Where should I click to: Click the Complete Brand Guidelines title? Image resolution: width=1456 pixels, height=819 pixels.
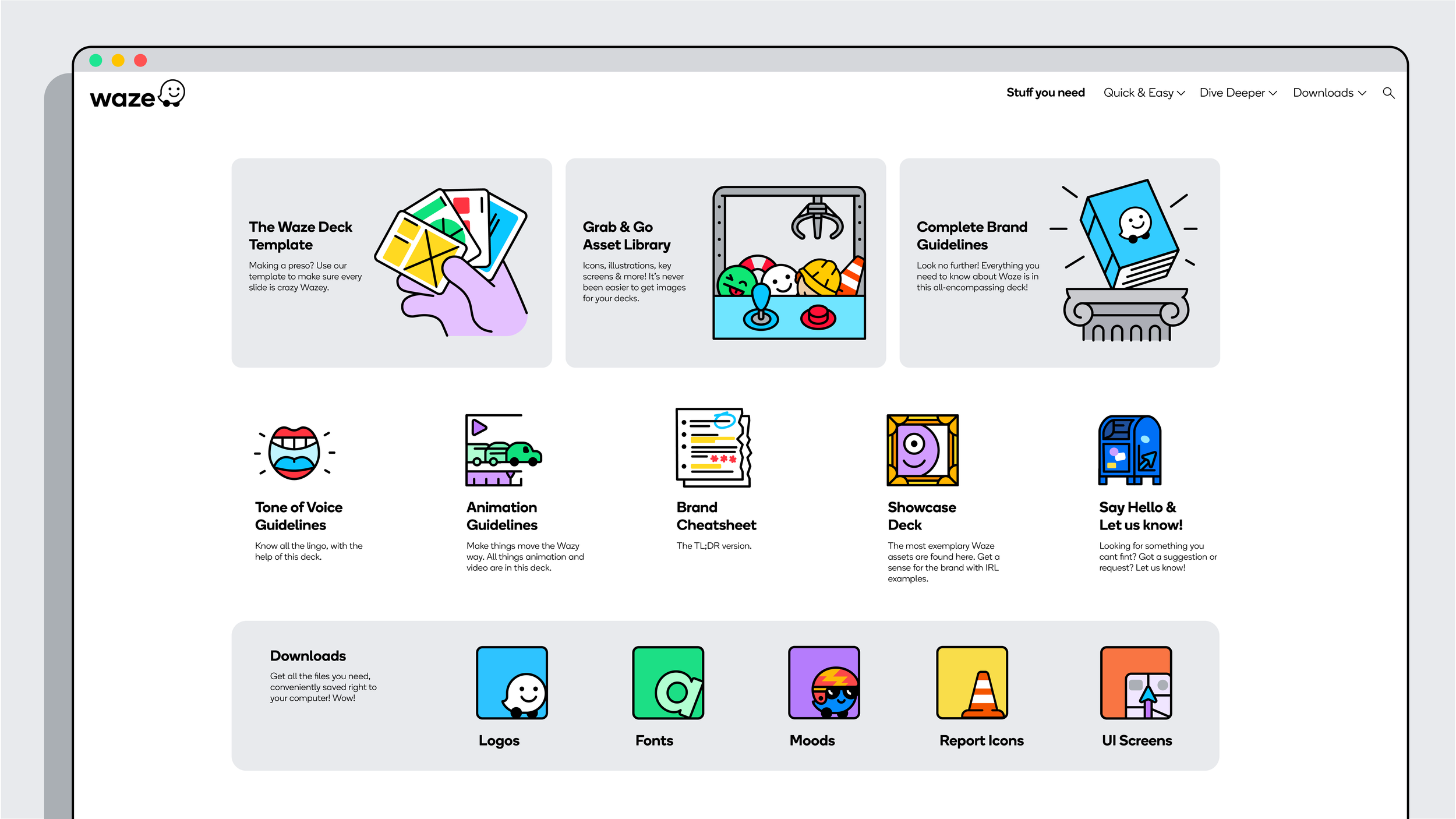[x=971, y=236]
